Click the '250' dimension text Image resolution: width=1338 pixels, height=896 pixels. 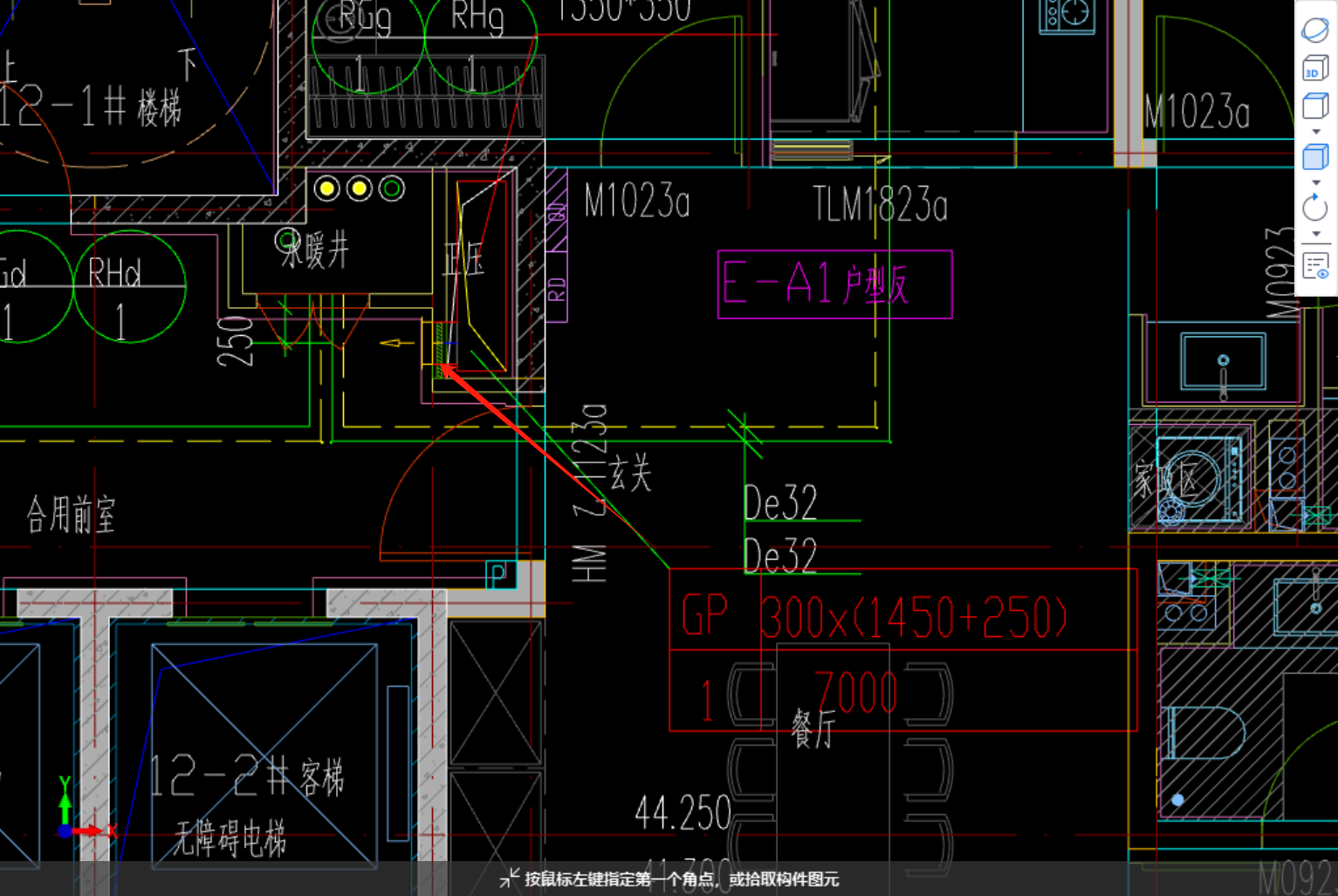[x=236, y=341]
